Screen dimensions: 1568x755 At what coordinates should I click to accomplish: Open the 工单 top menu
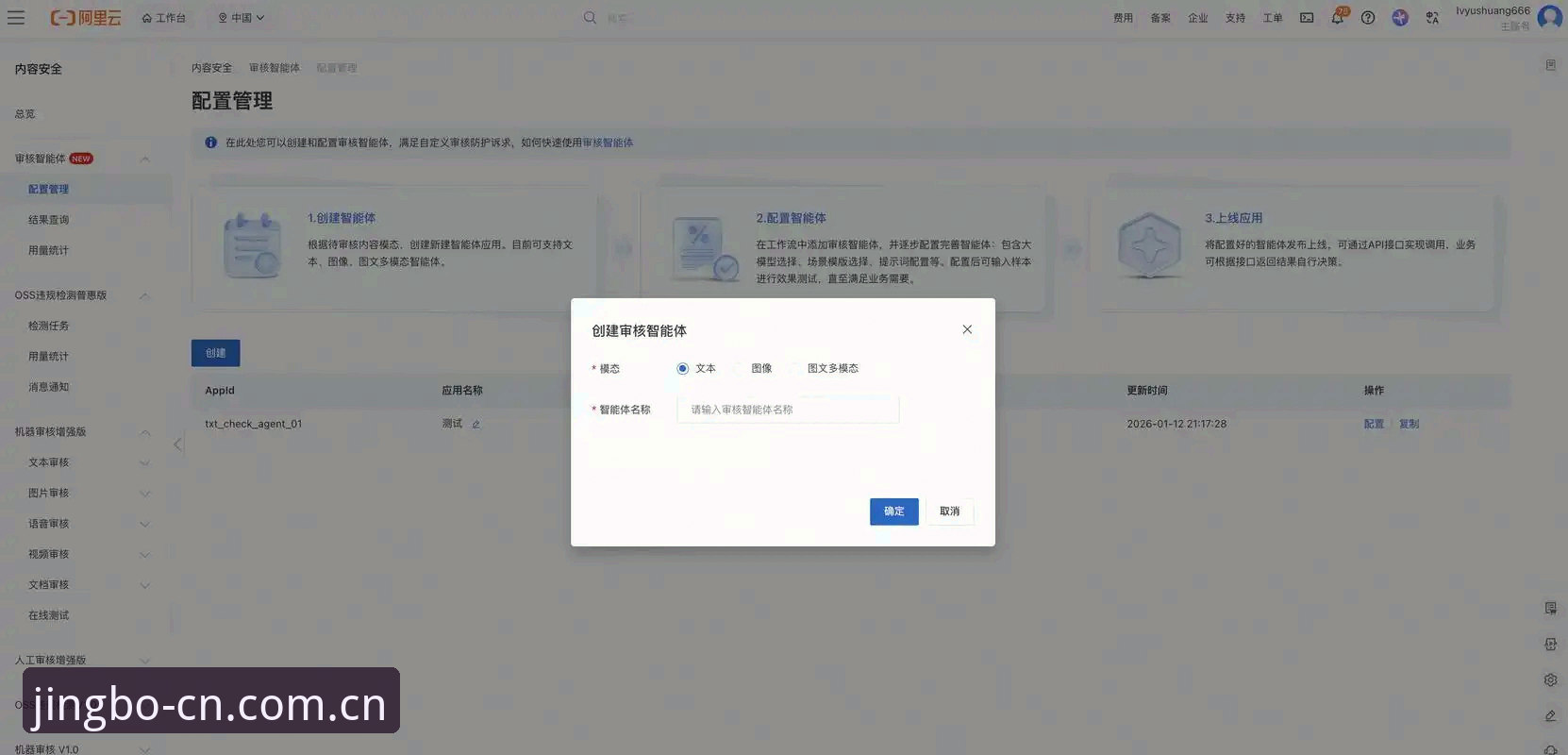[x=1273, y=17]
